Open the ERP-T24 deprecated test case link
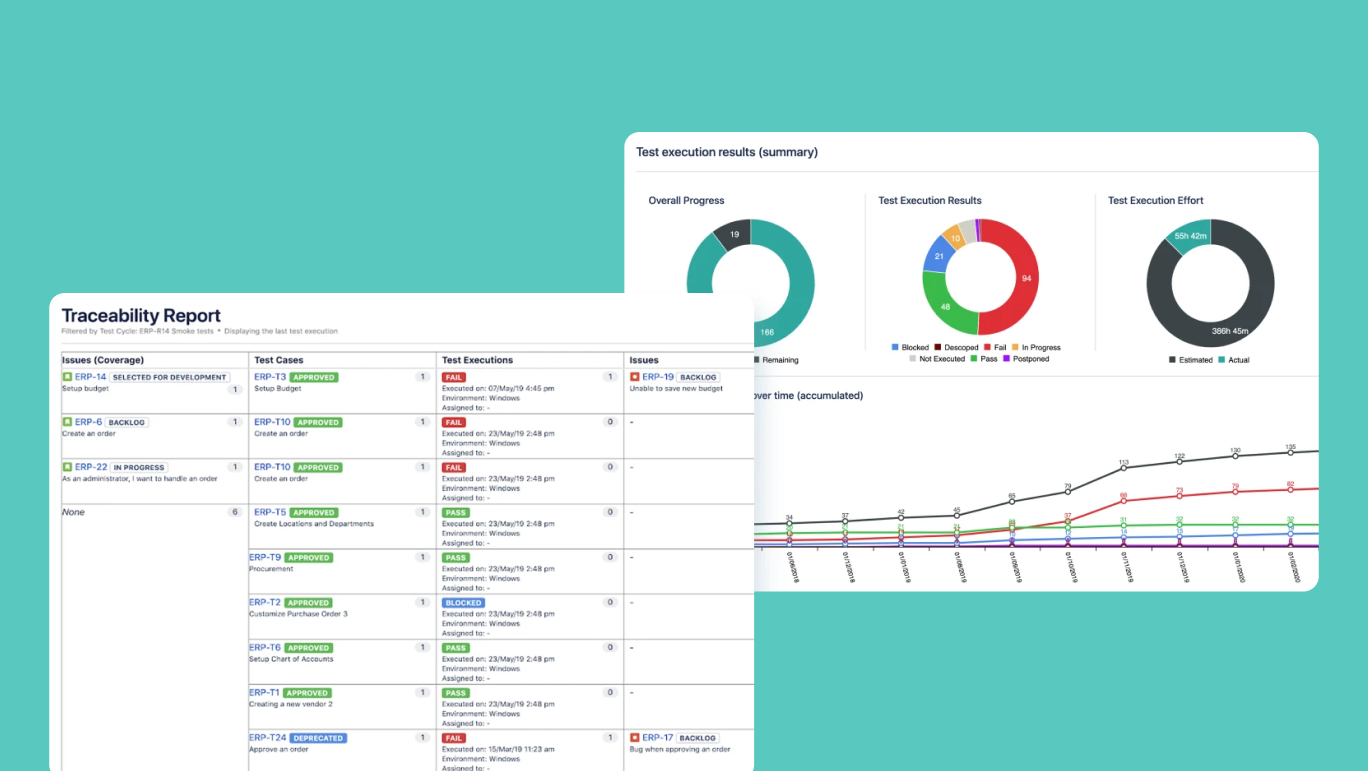1368x771 pixels. pos(267,738)
